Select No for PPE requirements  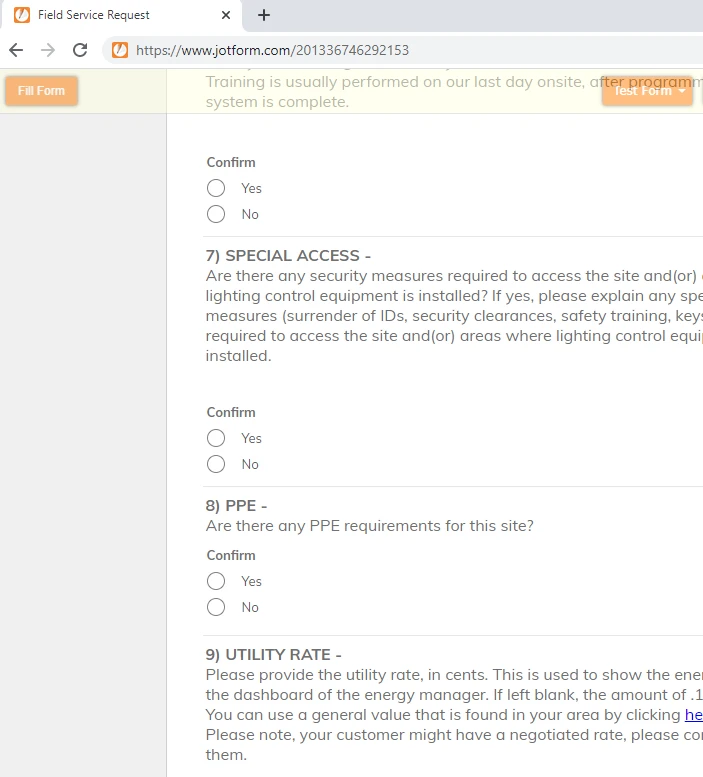pos(216,607)
